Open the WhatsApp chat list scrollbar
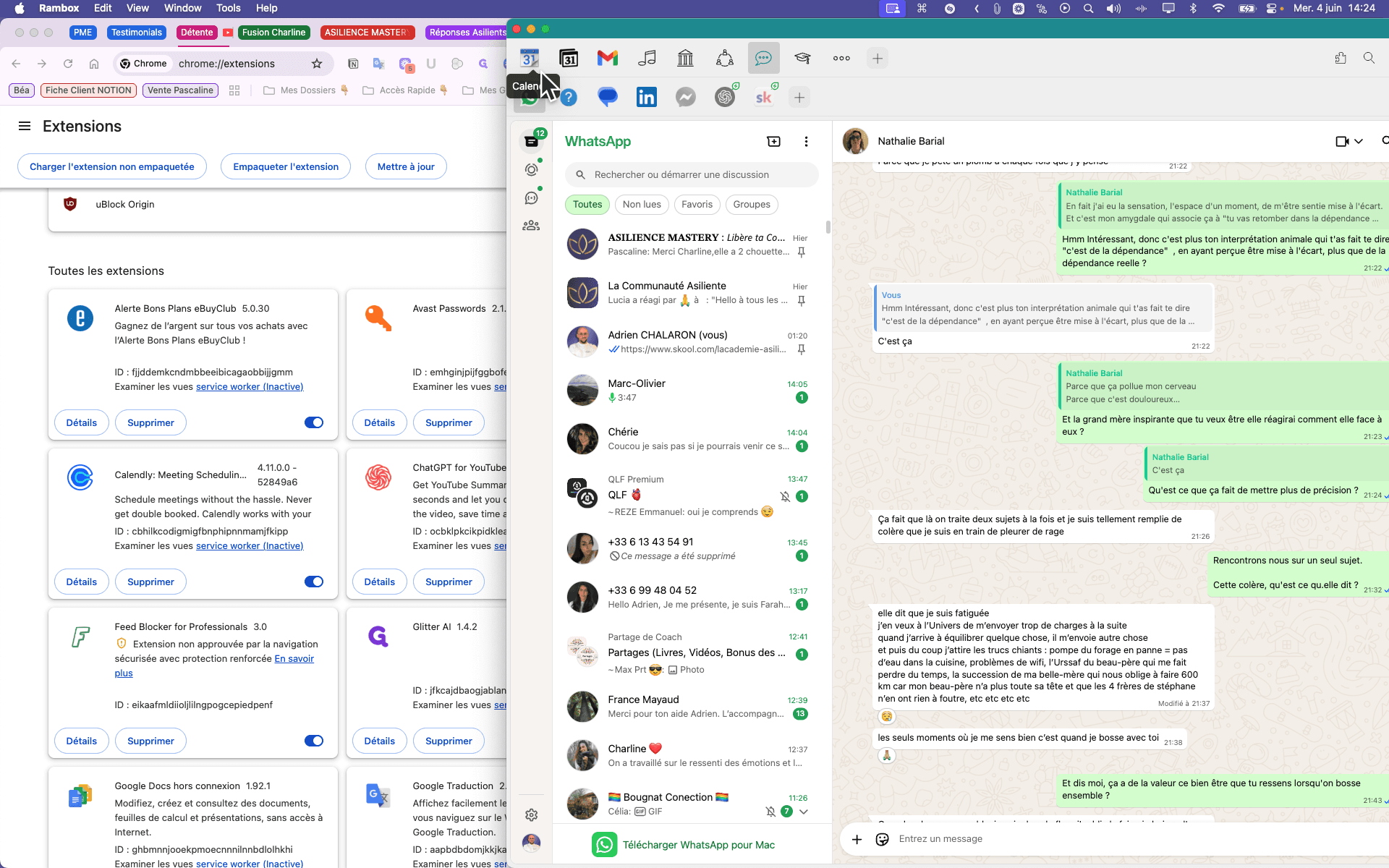This screenshot has width=1389, height=868. pos(828,227)
